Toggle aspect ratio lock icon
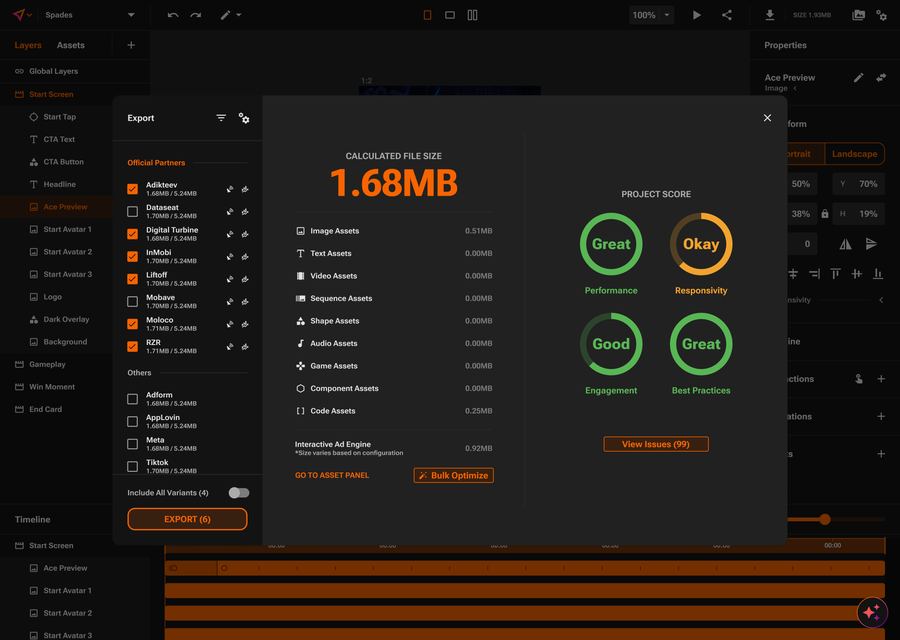Viewport: 900px width, 640px height. pyautogui.click(x=825, y=214)
